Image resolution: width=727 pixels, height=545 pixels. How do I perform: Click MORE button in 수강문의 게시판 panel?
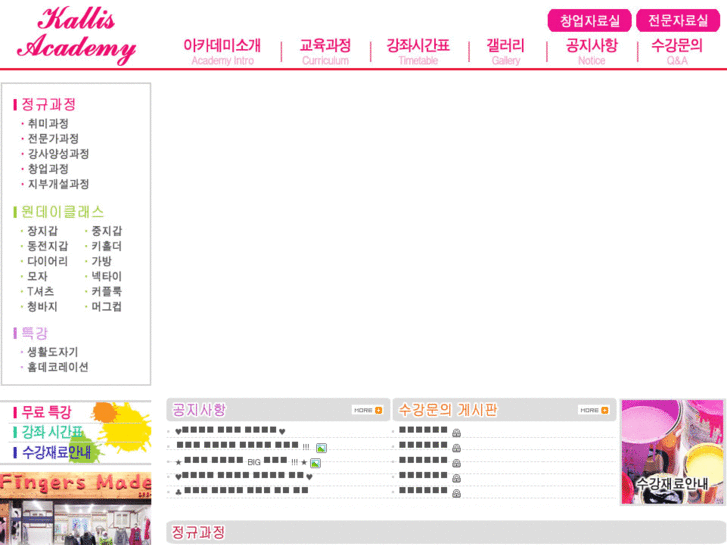[594, 410]
